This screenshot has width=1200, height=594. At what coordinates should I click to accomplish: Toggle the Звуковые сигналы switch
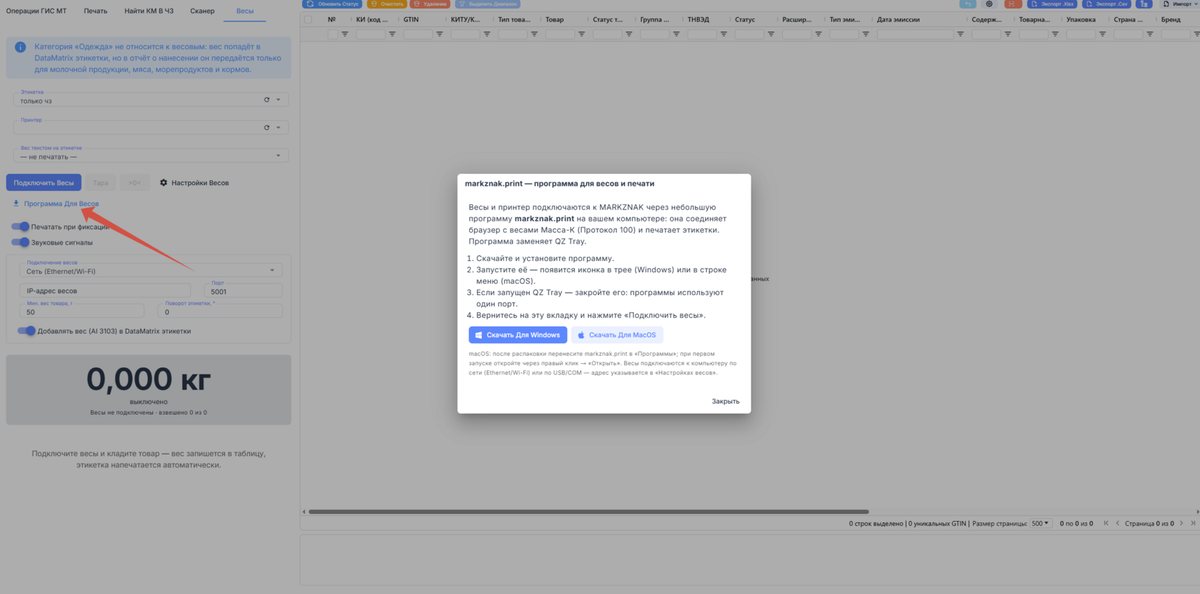pos(20,241)
